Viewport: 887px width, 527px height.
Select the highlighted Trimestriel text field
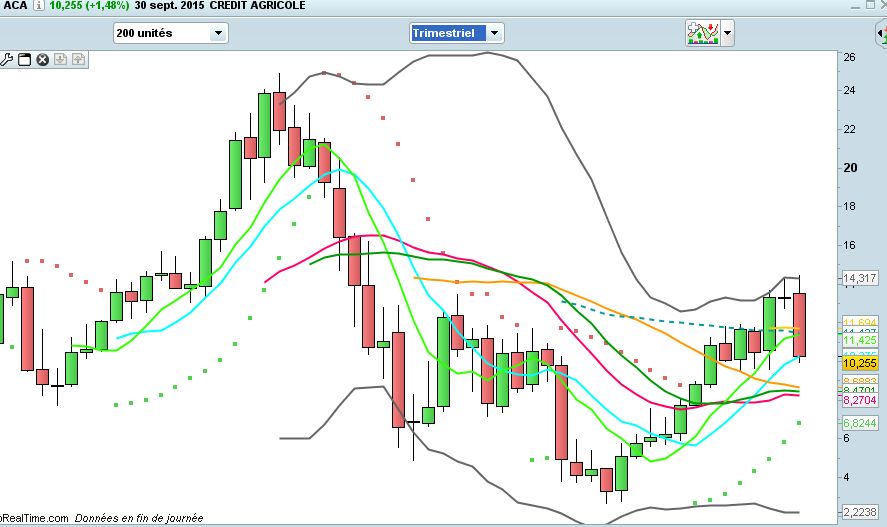(448, 33)
